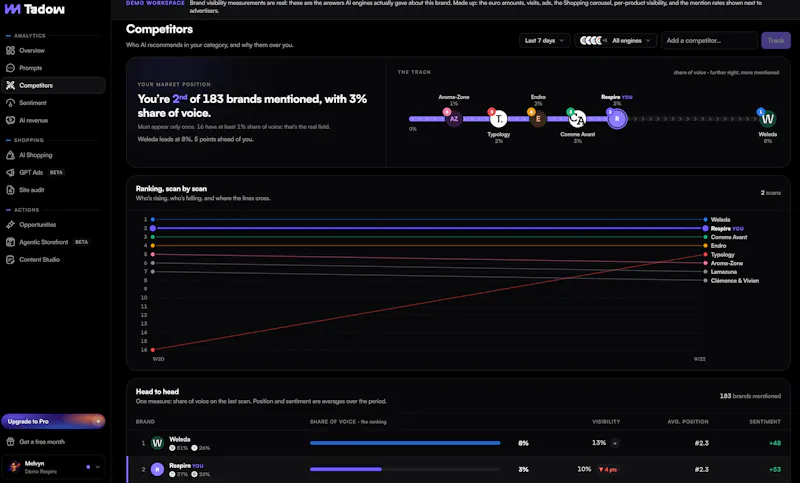
Task: Select Endro in the chart legend
Action: coord(718,246)
